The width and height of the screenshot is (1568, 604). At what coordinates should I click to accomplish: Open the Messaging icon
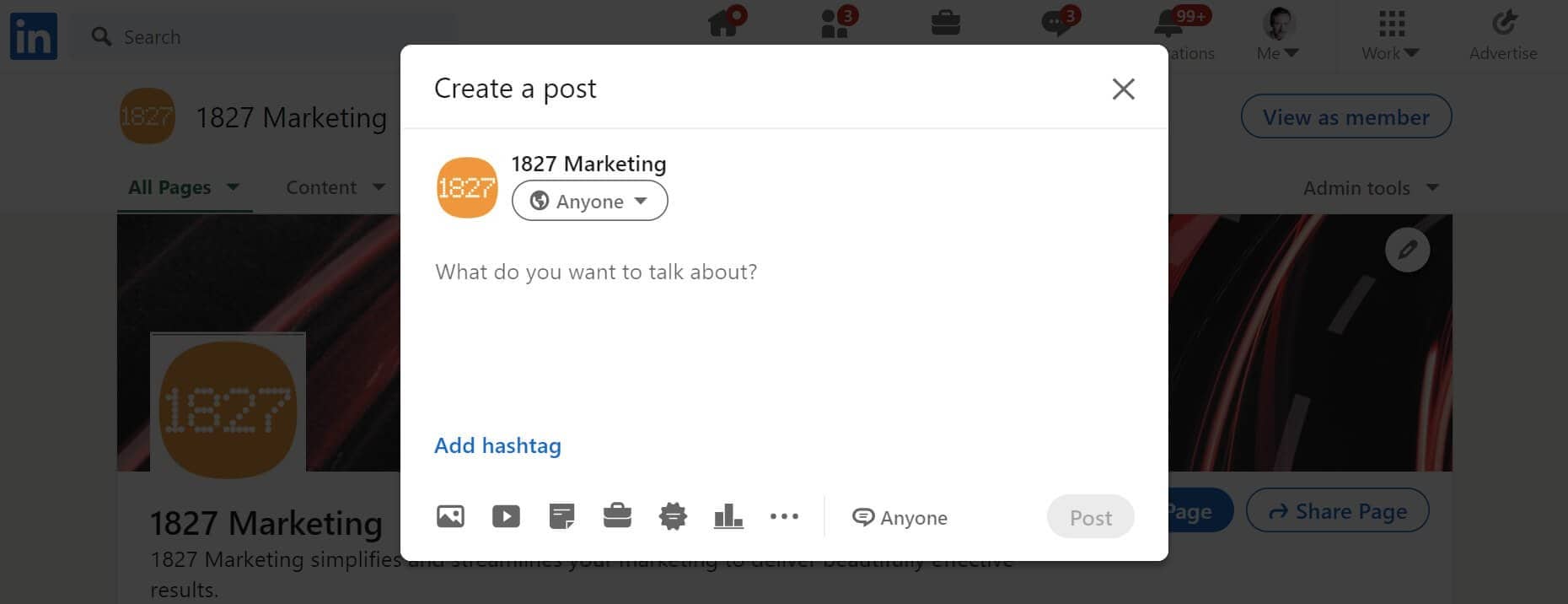[x=1057, y=23]
